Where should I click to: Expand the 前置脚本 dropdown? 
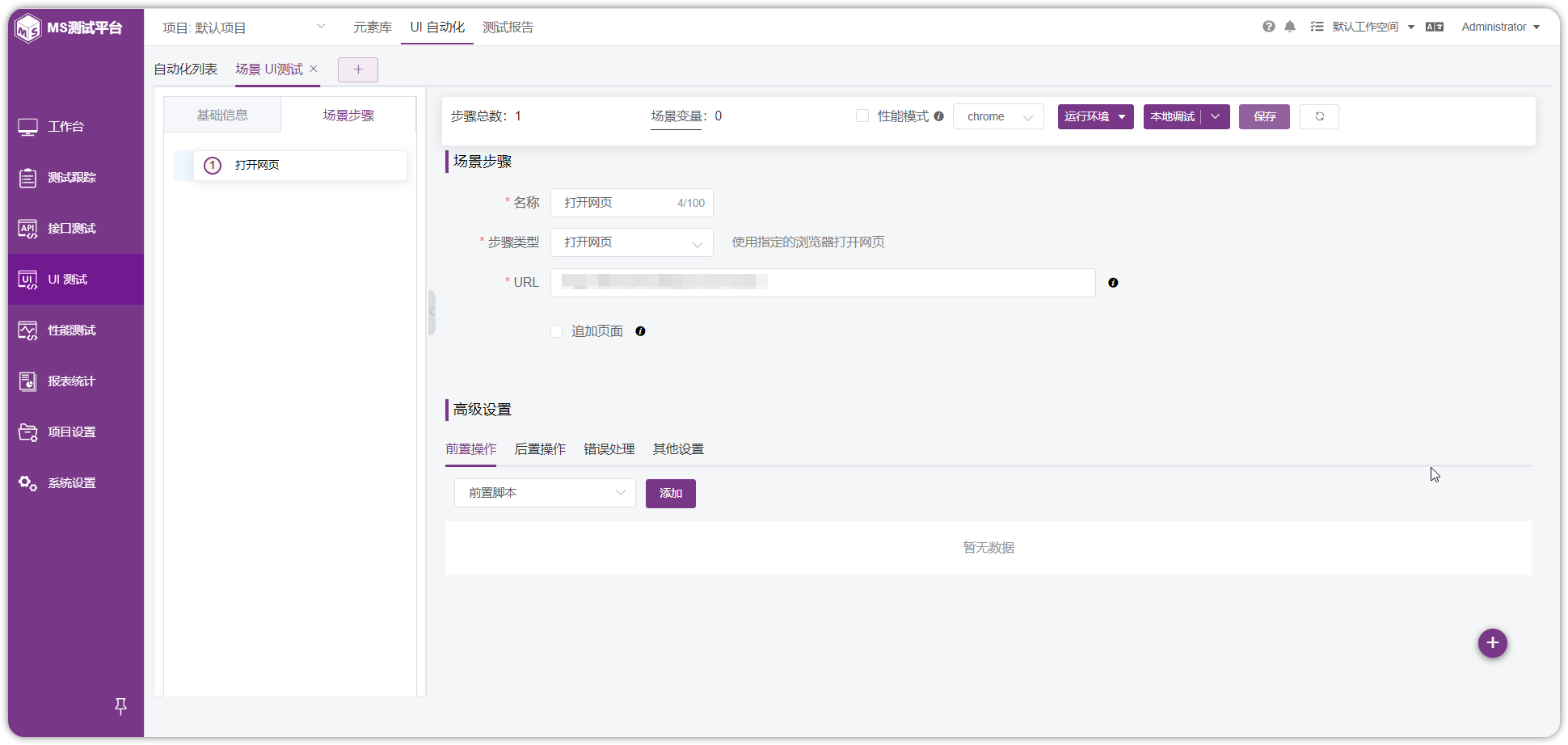point(545,493)
